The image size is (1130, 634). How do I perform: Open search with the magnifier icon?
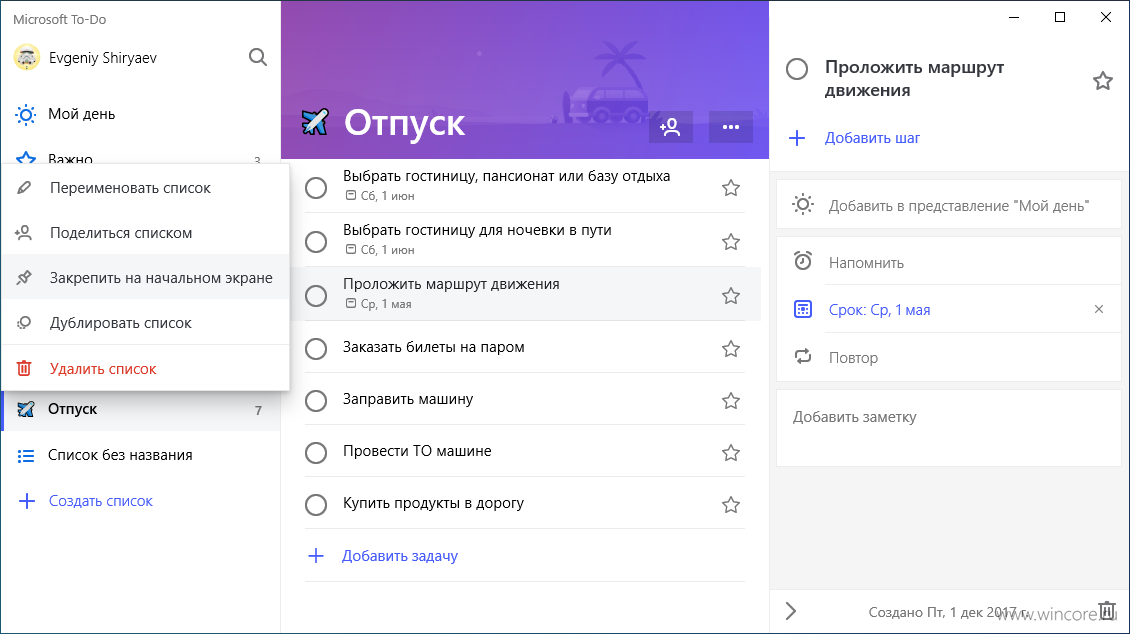[x=258, y=57]
